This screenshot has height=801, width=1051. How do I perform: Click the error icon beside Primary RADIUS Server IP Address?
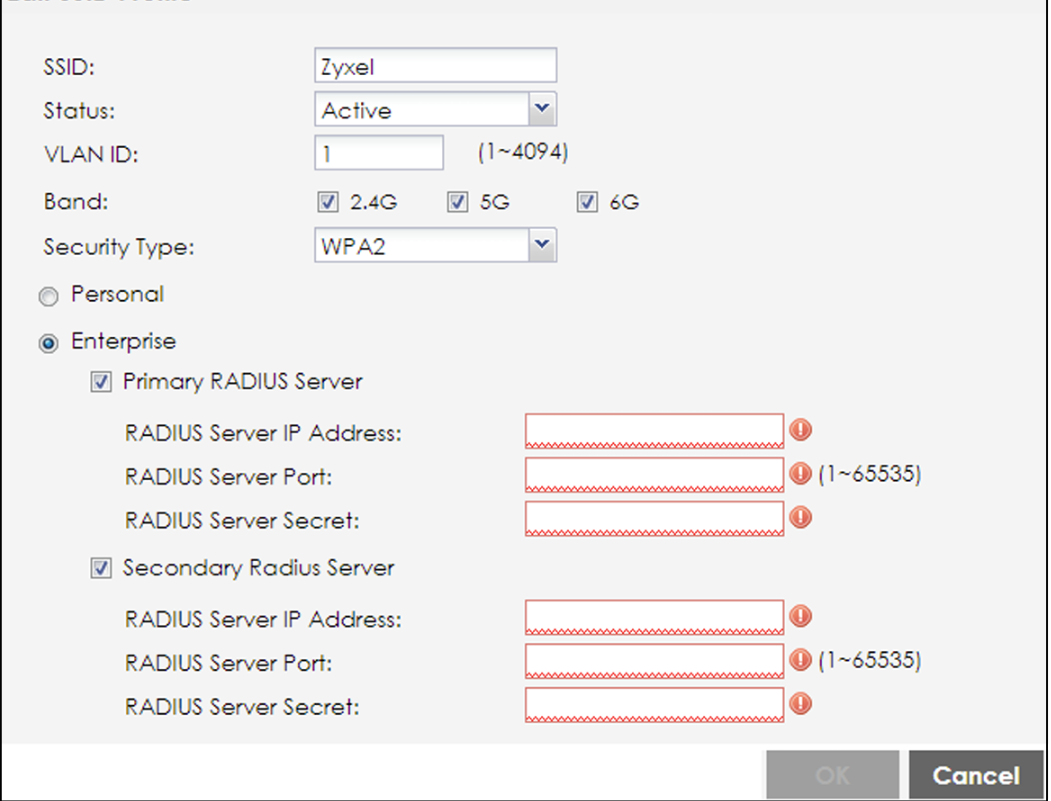click(800, 430)
